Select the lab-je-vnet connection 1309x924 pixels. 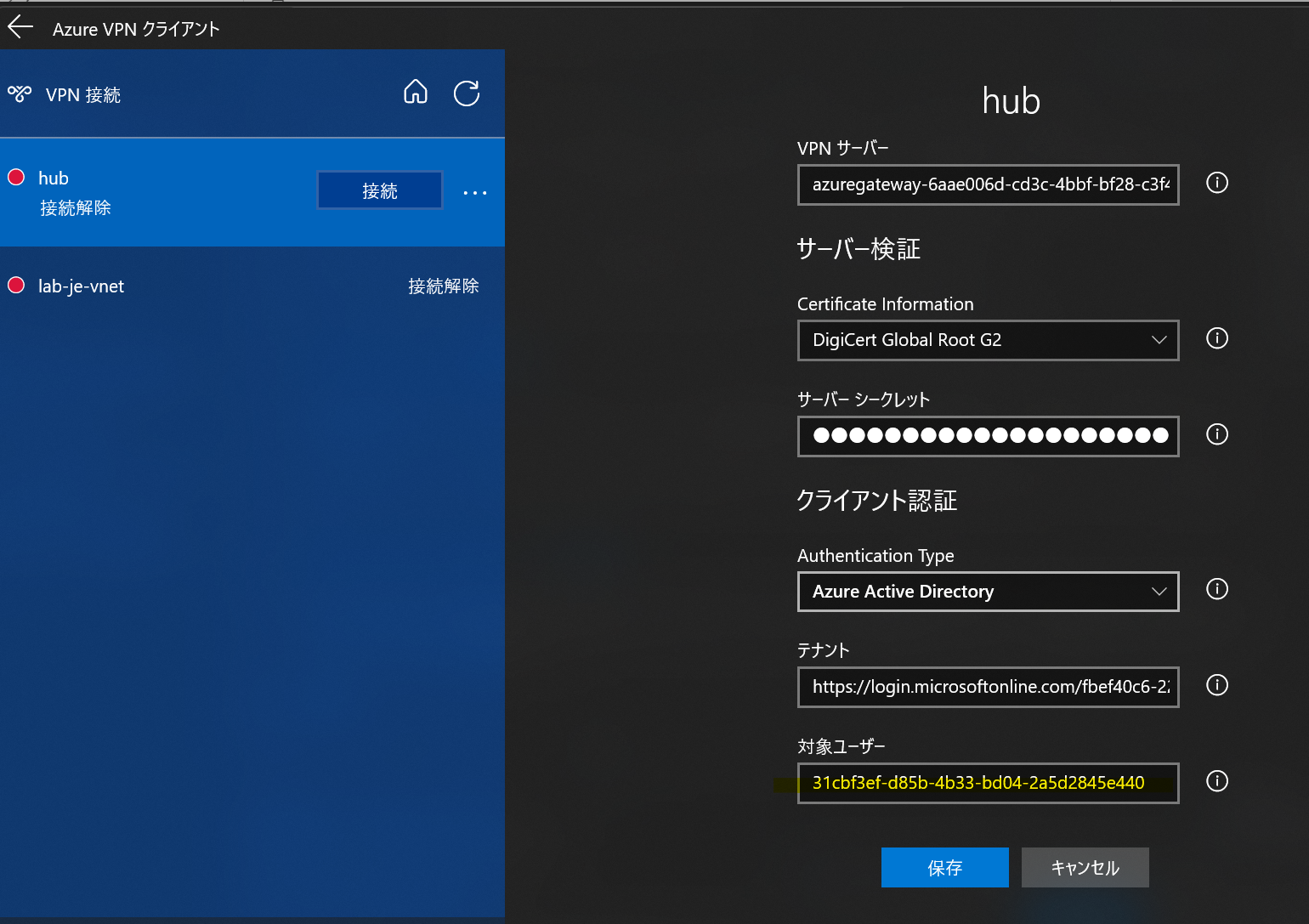(x=252, y=286)
